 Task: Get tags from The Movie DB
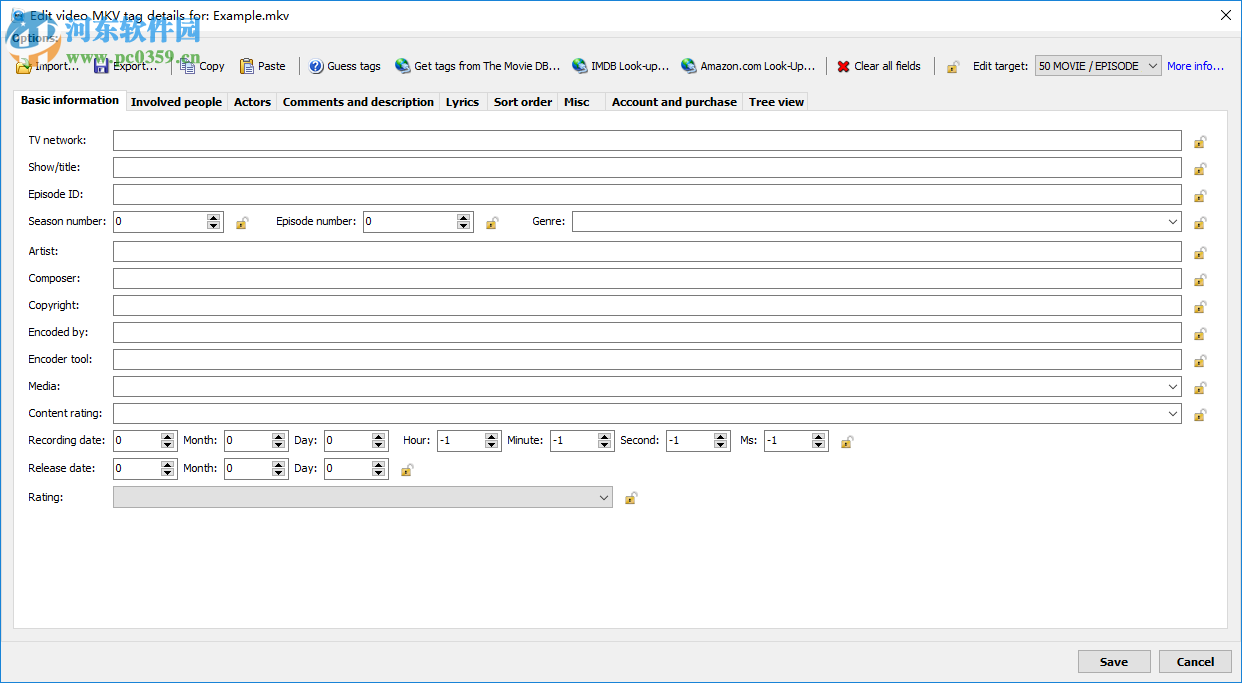(x=477, y=65)
